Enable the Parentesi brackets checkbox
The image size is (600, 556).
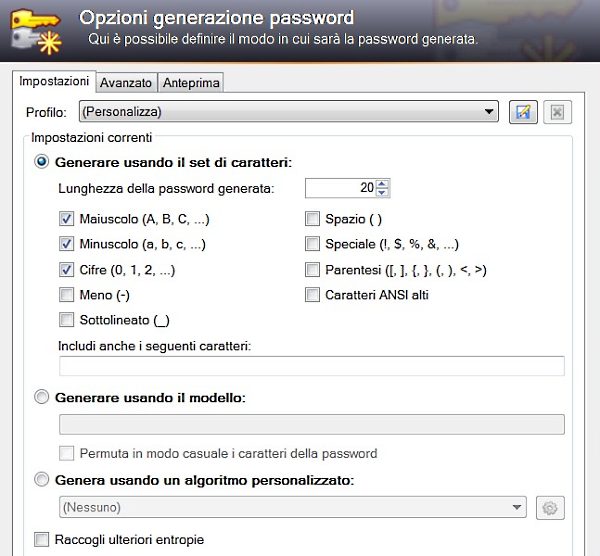click(x=312, y=270)
